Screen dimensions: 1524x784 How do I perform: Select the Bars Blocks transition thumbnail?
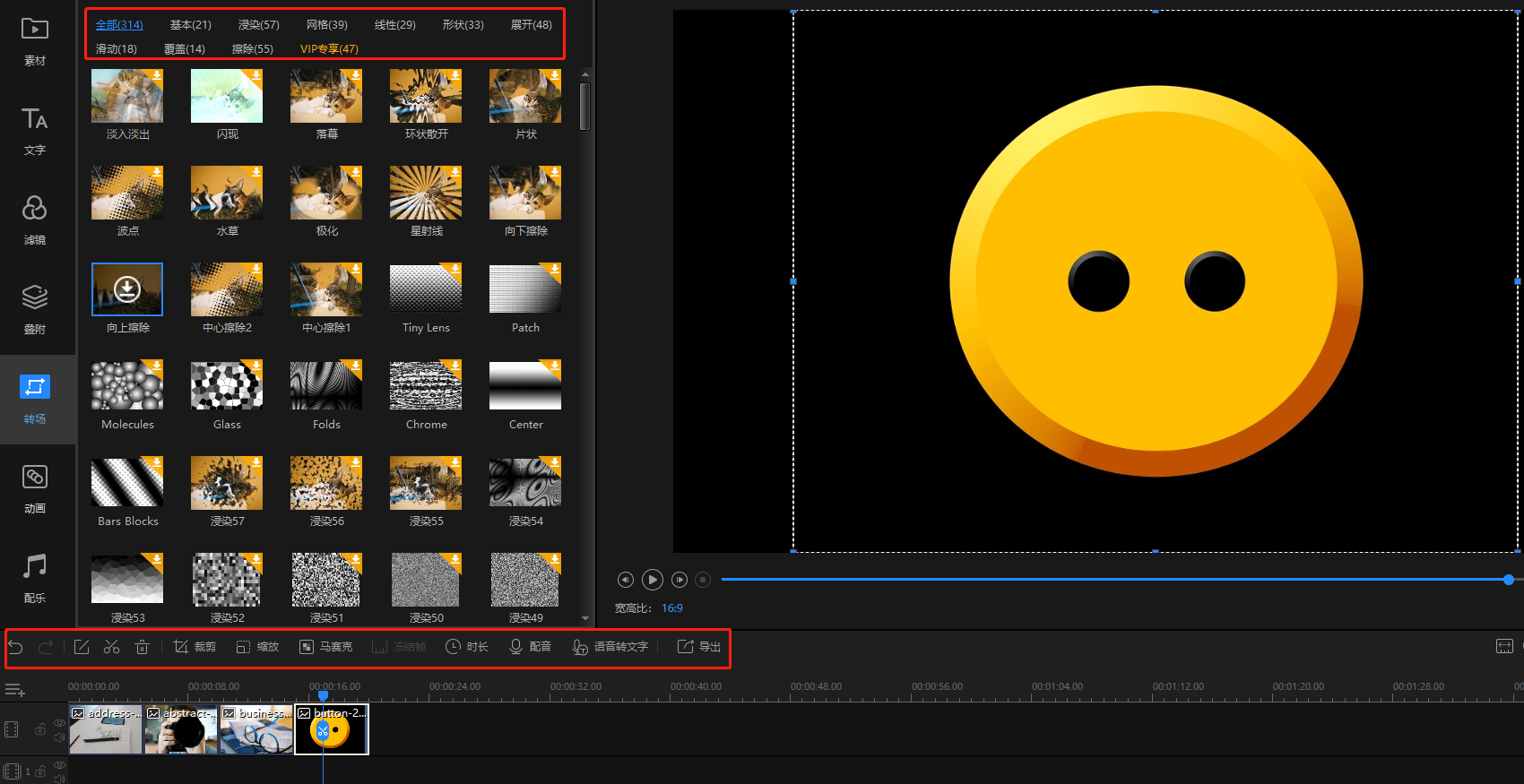(x=127, y=483)
